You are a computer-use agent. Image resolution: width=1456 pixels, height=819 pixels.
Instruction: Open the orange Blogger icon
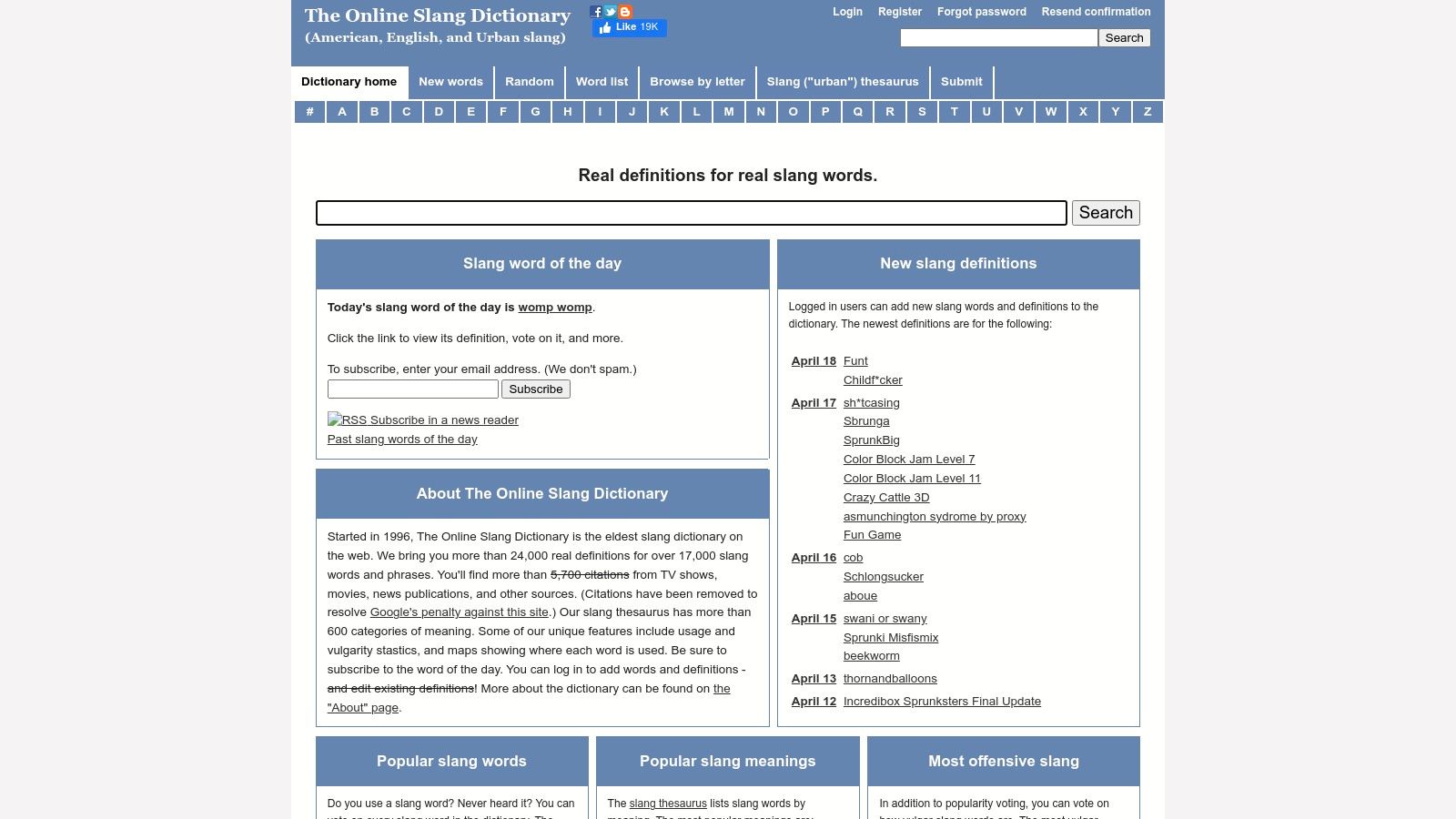coord(625,12)
